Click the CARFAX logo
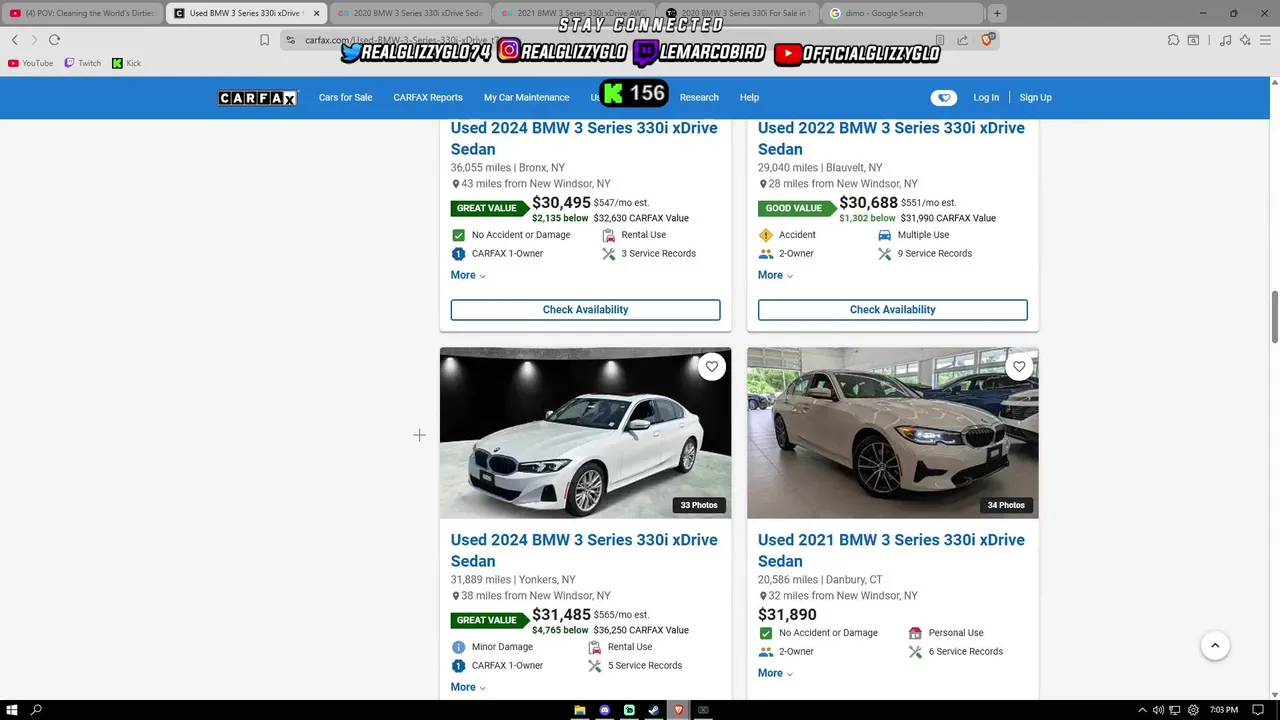This screenshot has width=1280, height=720. click(x=258, y=98)
